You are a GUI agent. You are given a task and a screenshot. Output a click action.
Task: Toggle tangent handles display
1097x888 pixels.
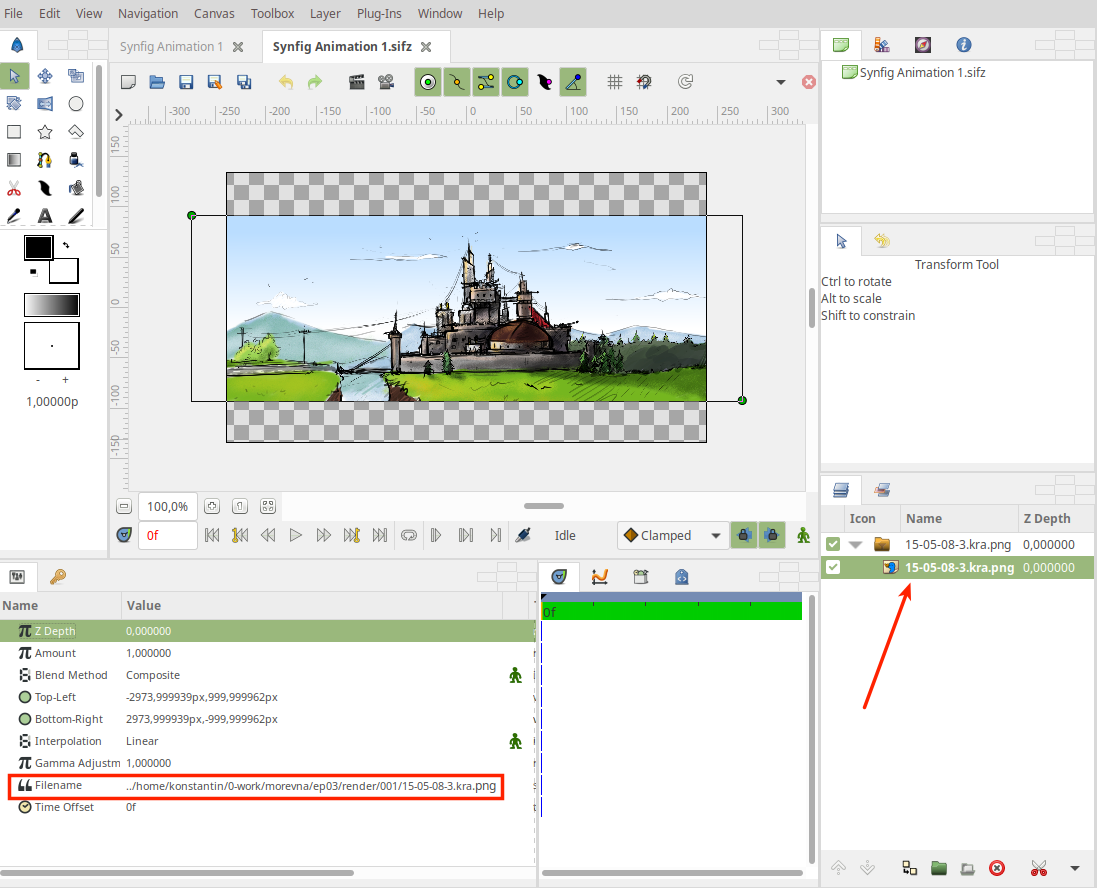coord(486,82)
